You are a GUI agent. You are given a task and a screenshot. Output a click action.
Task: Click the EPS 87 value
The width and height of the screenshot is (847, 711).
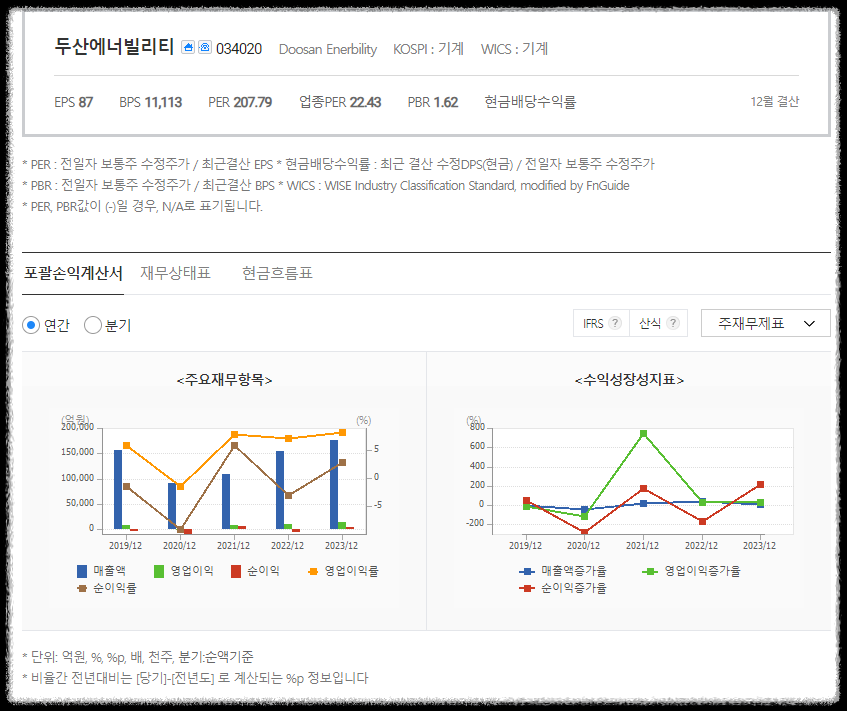tap(73, 102)
